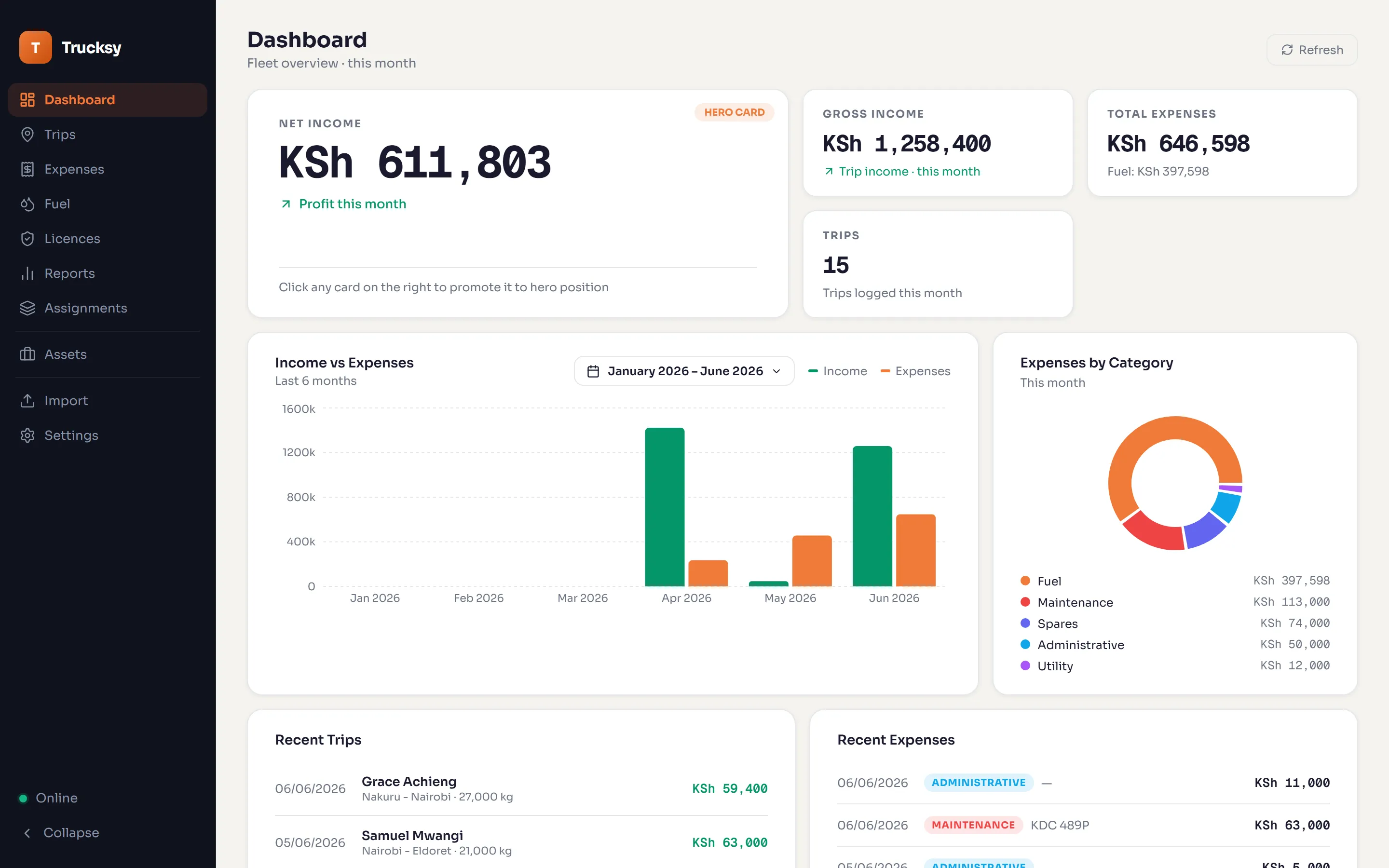1389x868 pixels.
Task: Click the HERO CARD badge
Action: 734,112
